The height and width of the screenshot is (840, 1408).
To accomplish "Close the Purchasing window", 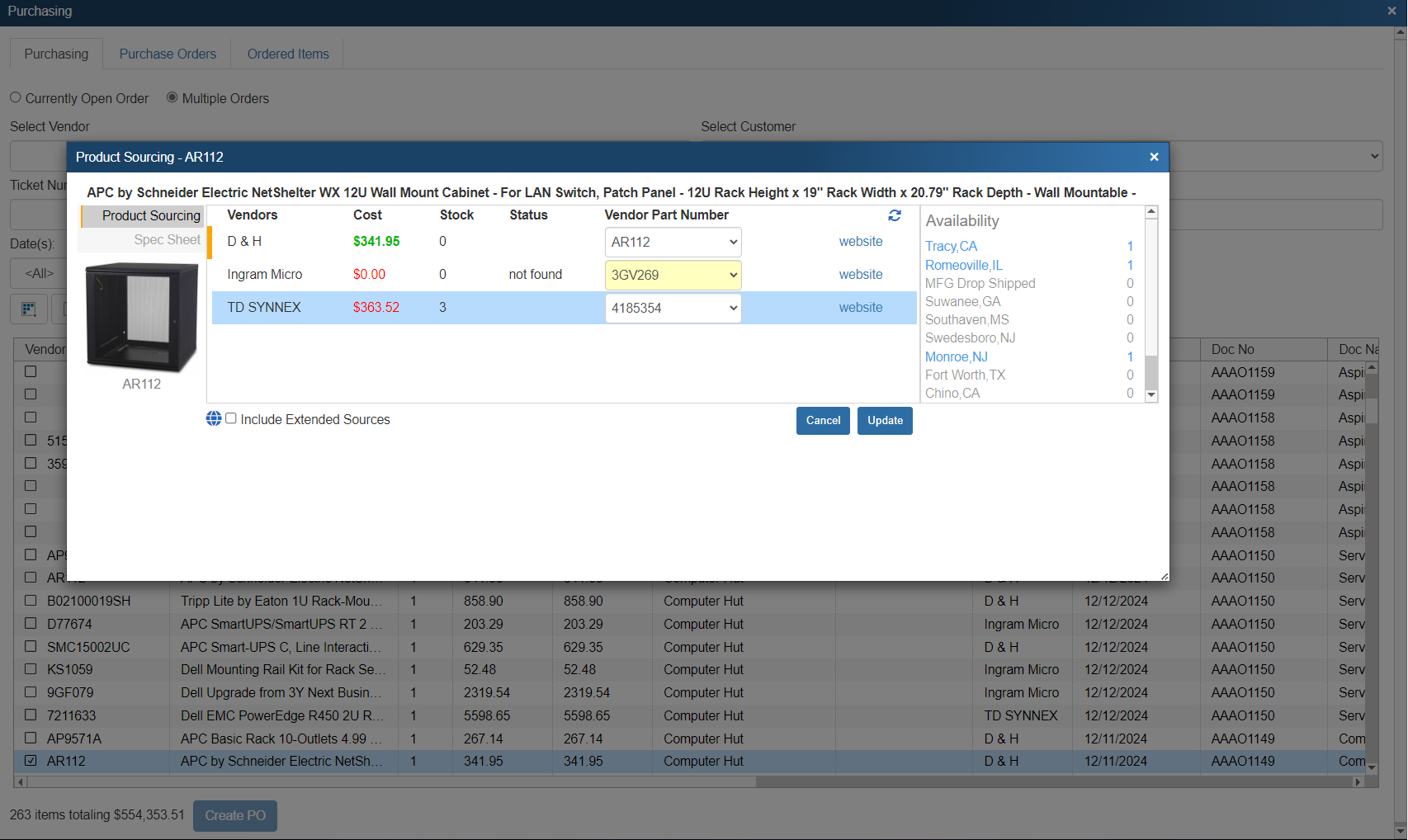I will pyautogui.click(x=1391, y=12).
